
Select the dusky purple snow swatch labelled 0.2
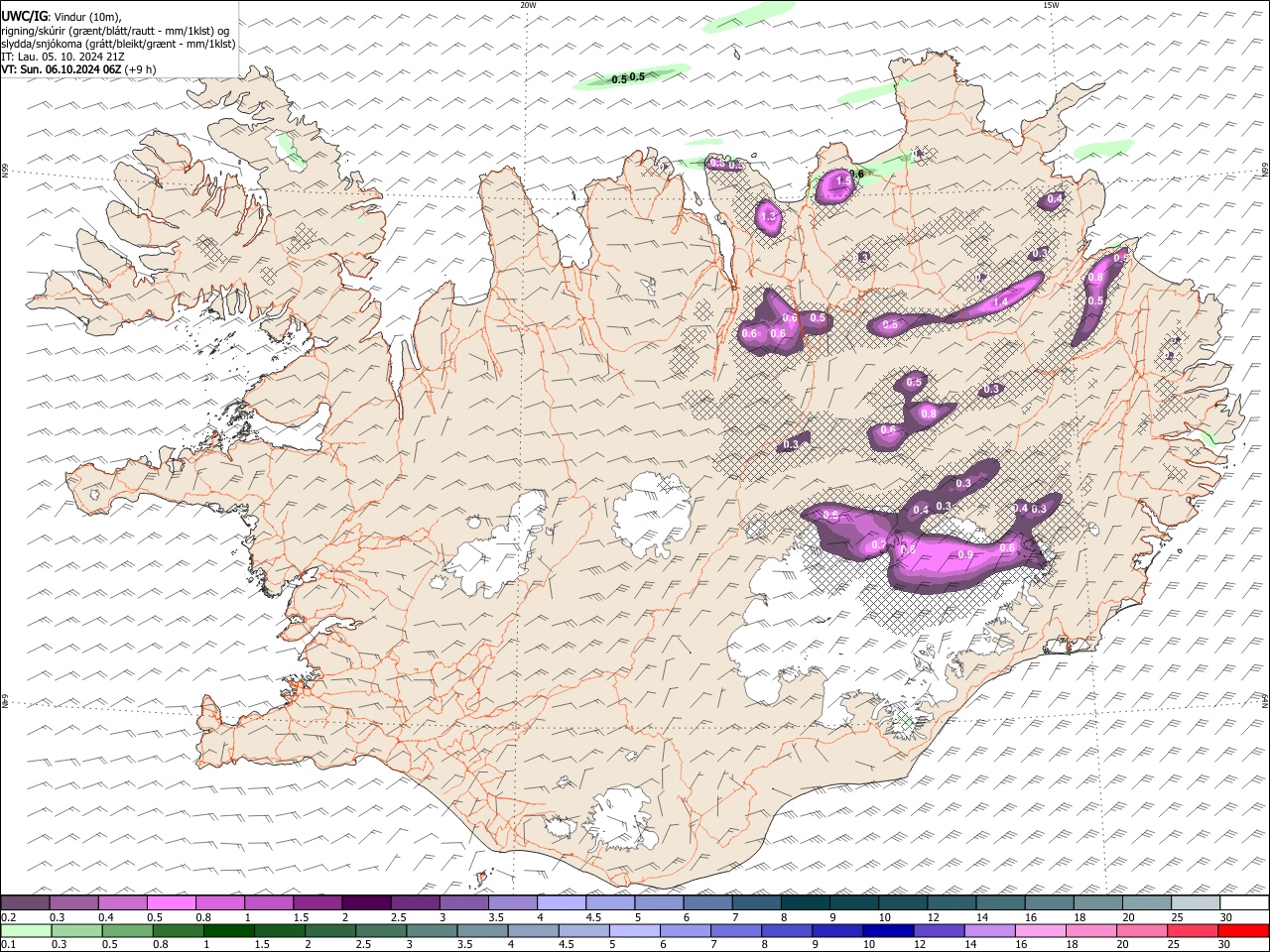(25, 902)
